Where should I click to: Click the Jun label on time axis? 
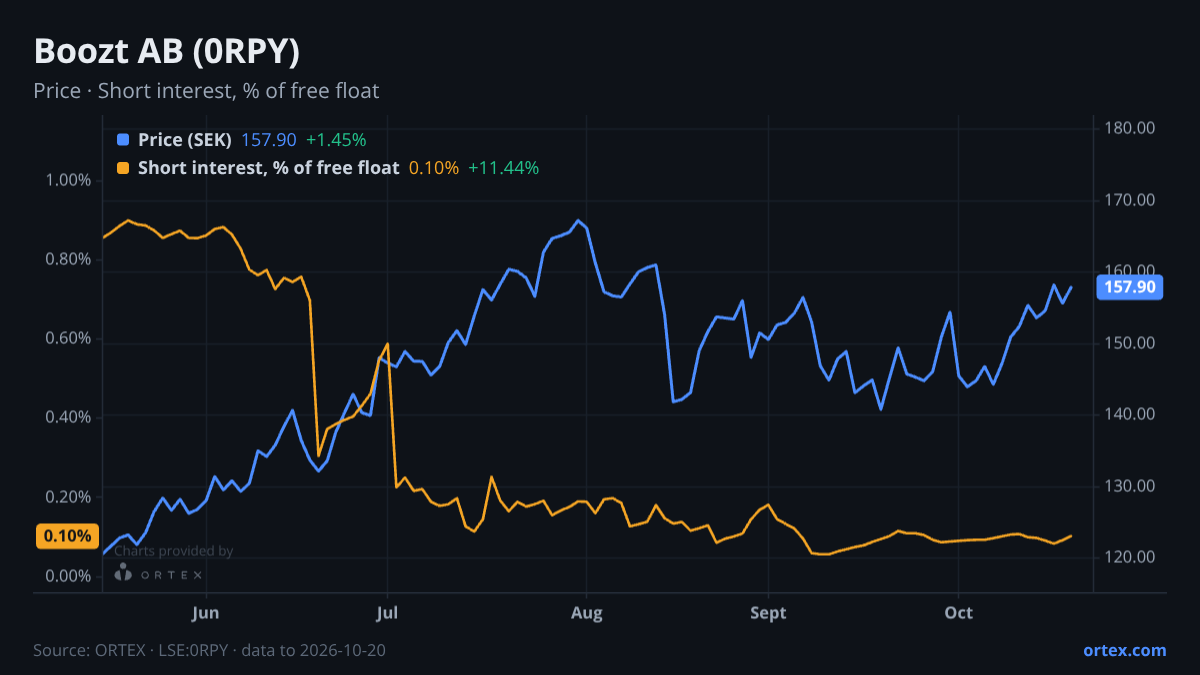pos(206,613)
